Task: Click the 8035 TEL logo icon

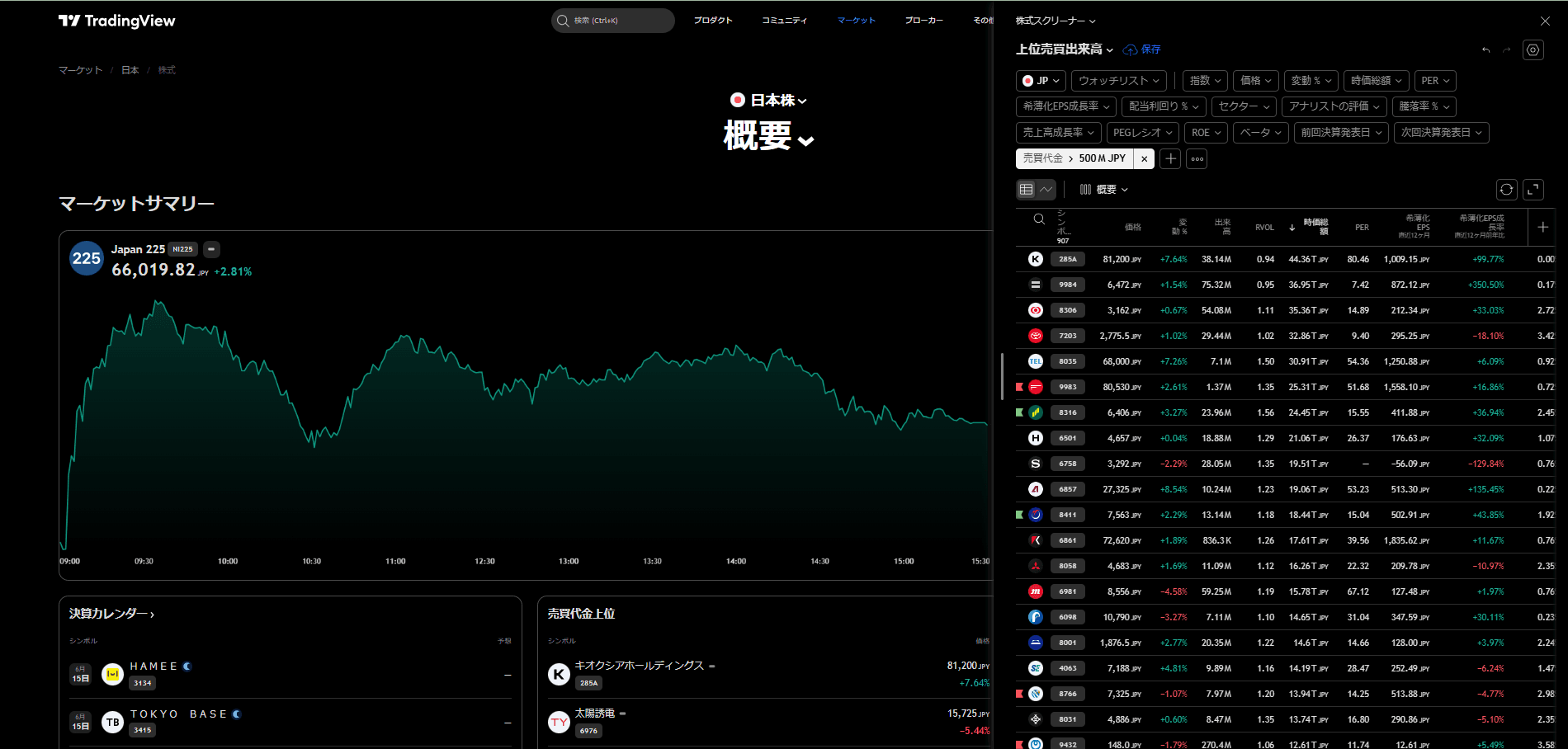Action: [1036, 361]
